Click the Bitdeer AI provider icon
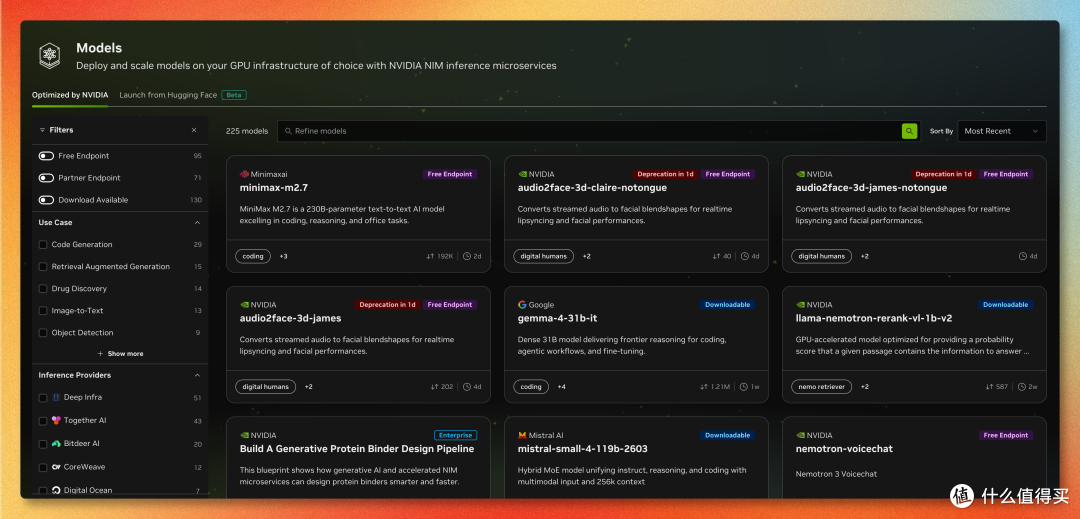Viewport: 1080px width, 519px height. [x=56, y=443]
